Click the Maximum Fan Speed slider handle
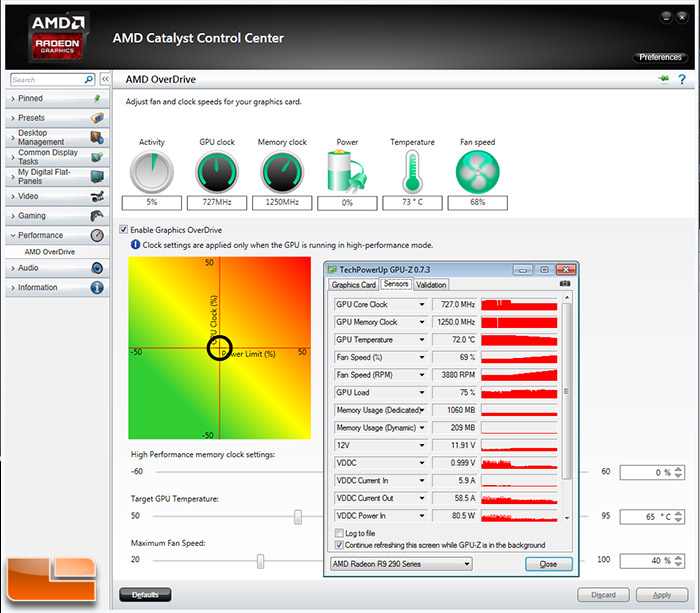Viewport: 700px width, 613px height. (x=260, y=561)
